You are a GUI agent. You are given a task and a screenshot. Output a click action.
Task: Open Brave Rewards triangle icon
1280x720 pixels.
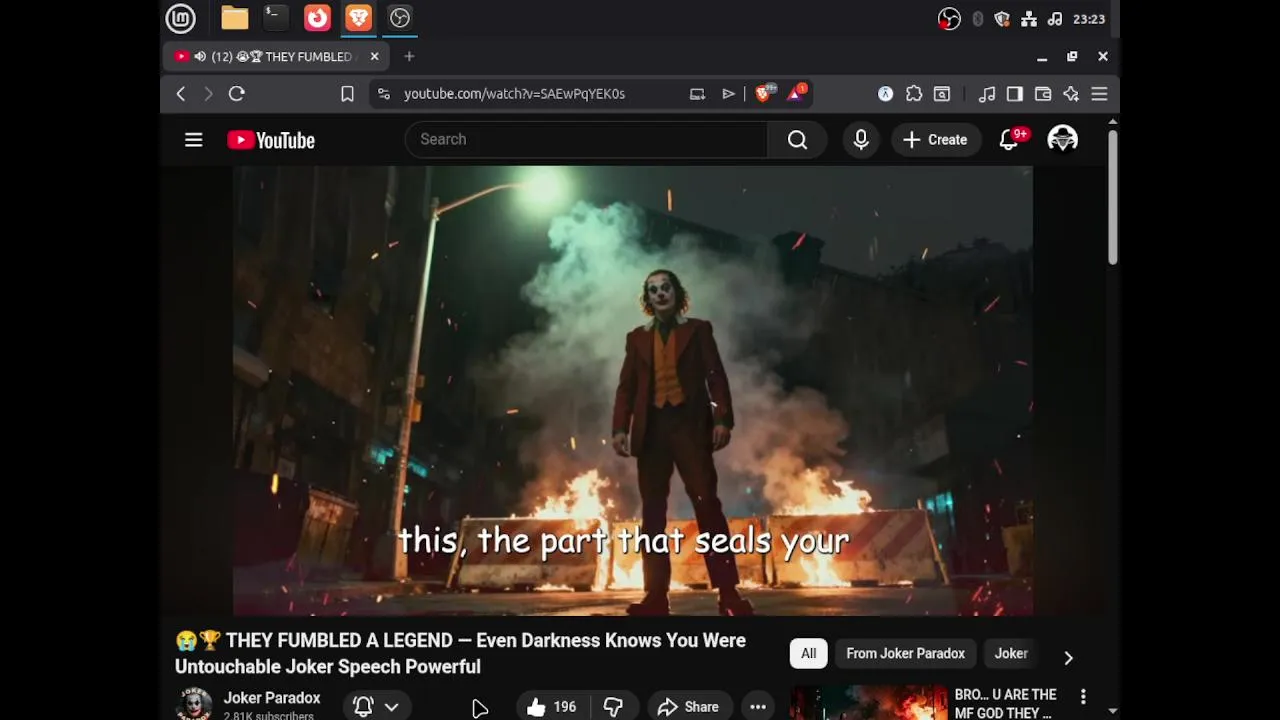point(797,93)
